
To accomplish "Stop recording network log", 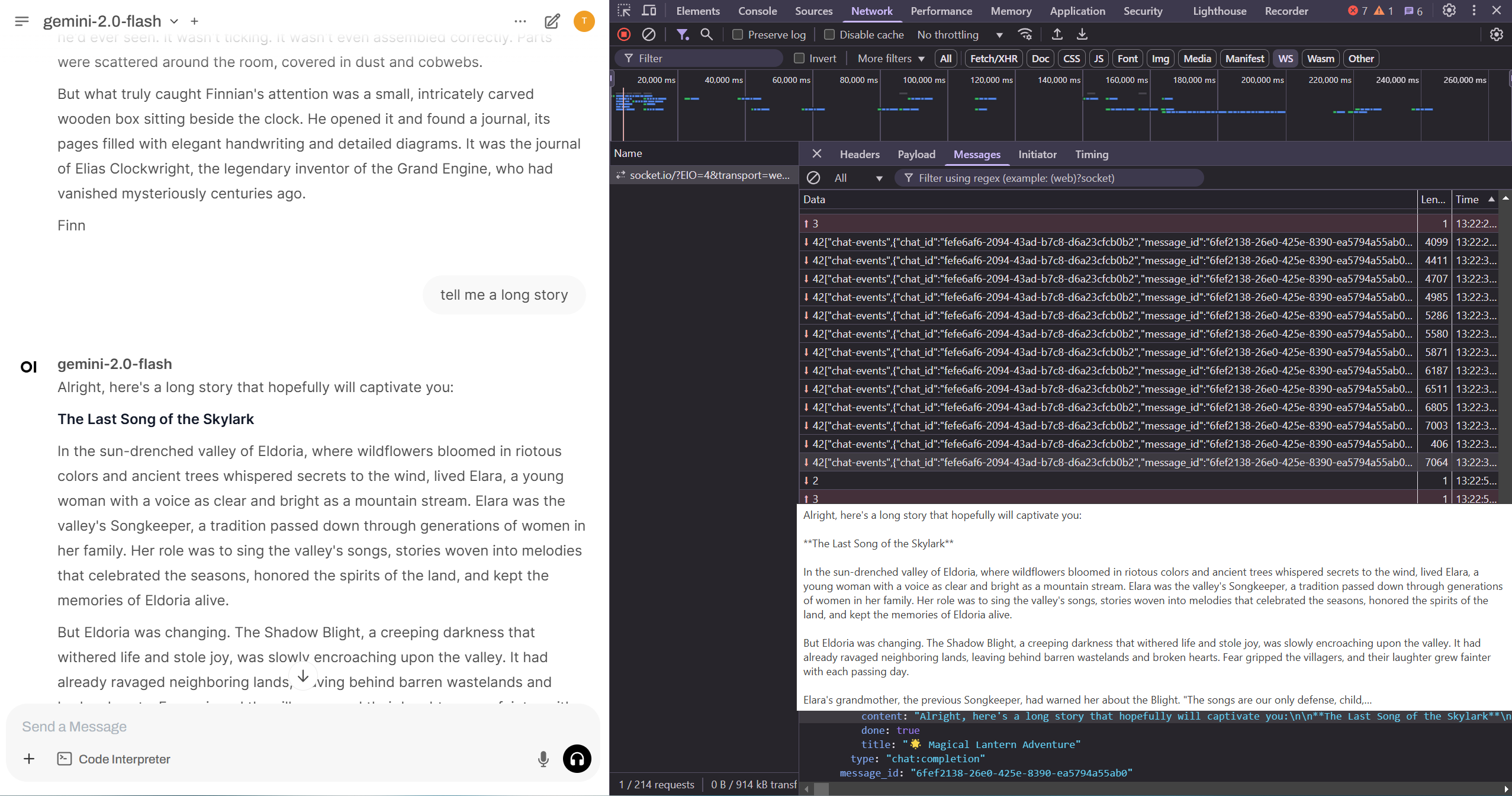I will point(623,34).
